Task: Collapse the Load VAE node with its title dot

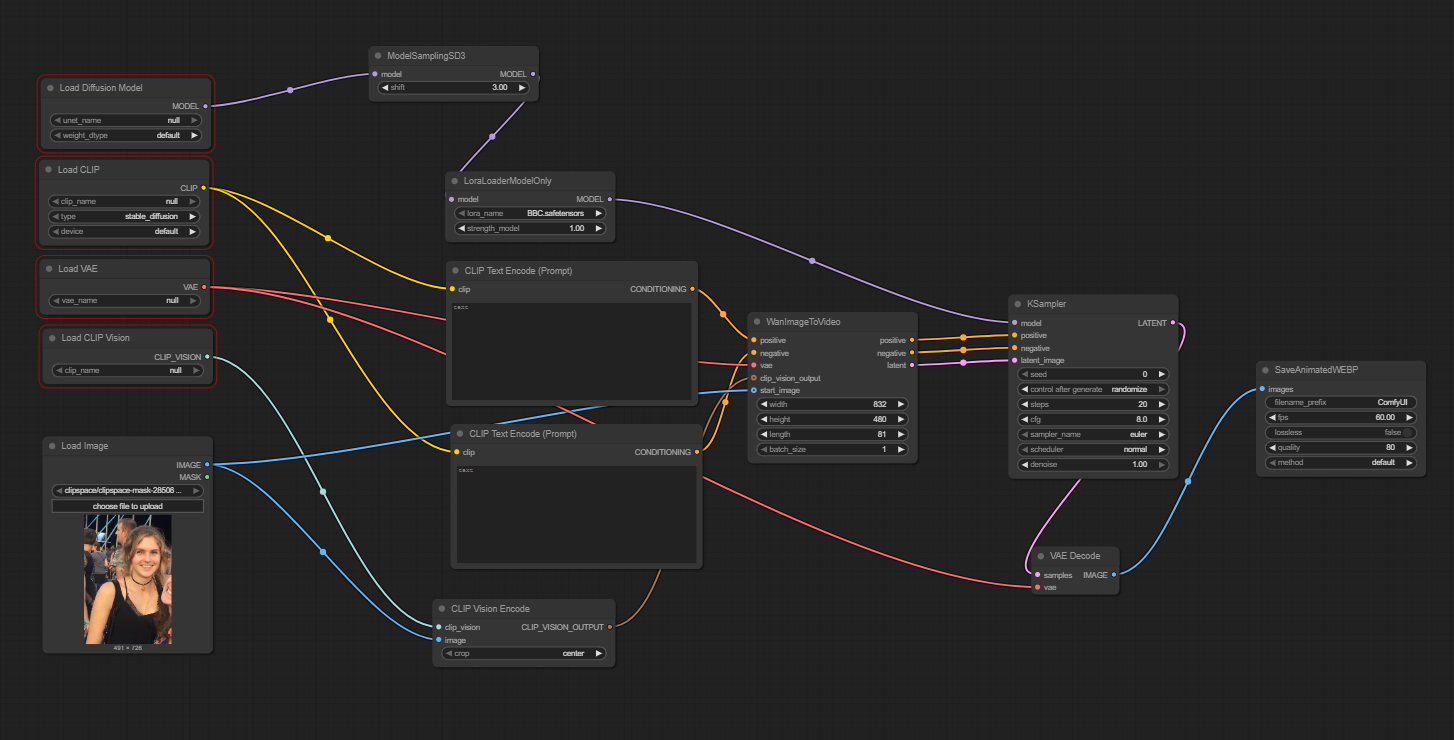Action: click(x=49, y=269)
